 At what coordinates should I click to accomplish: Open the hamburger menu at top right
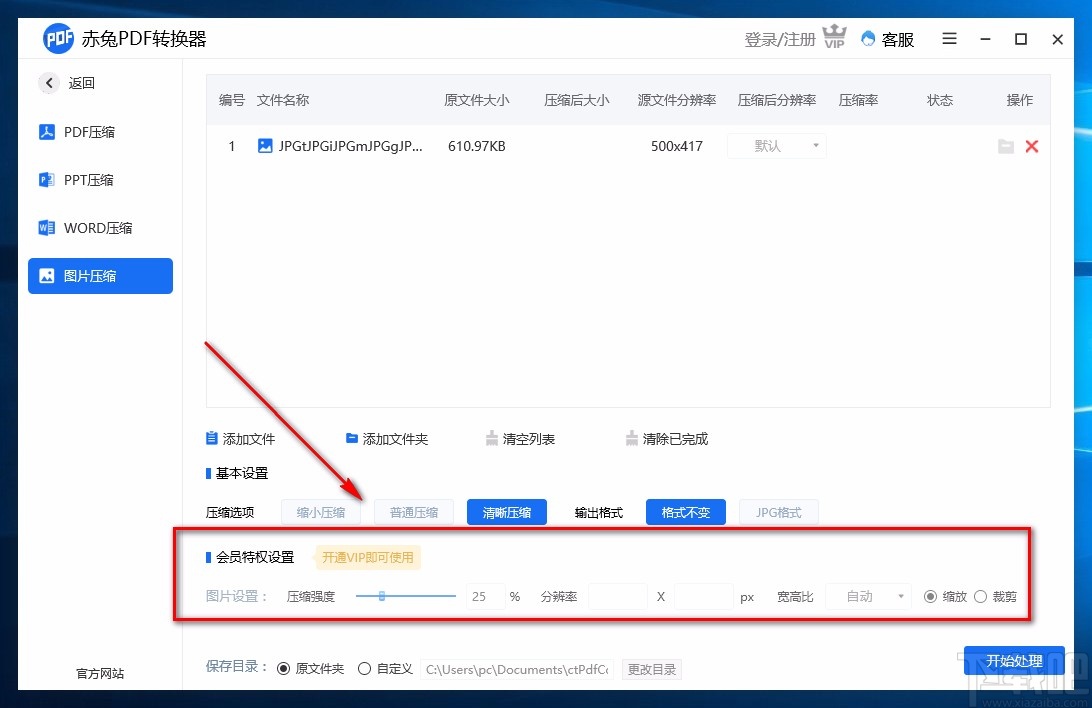coord(949,39)
